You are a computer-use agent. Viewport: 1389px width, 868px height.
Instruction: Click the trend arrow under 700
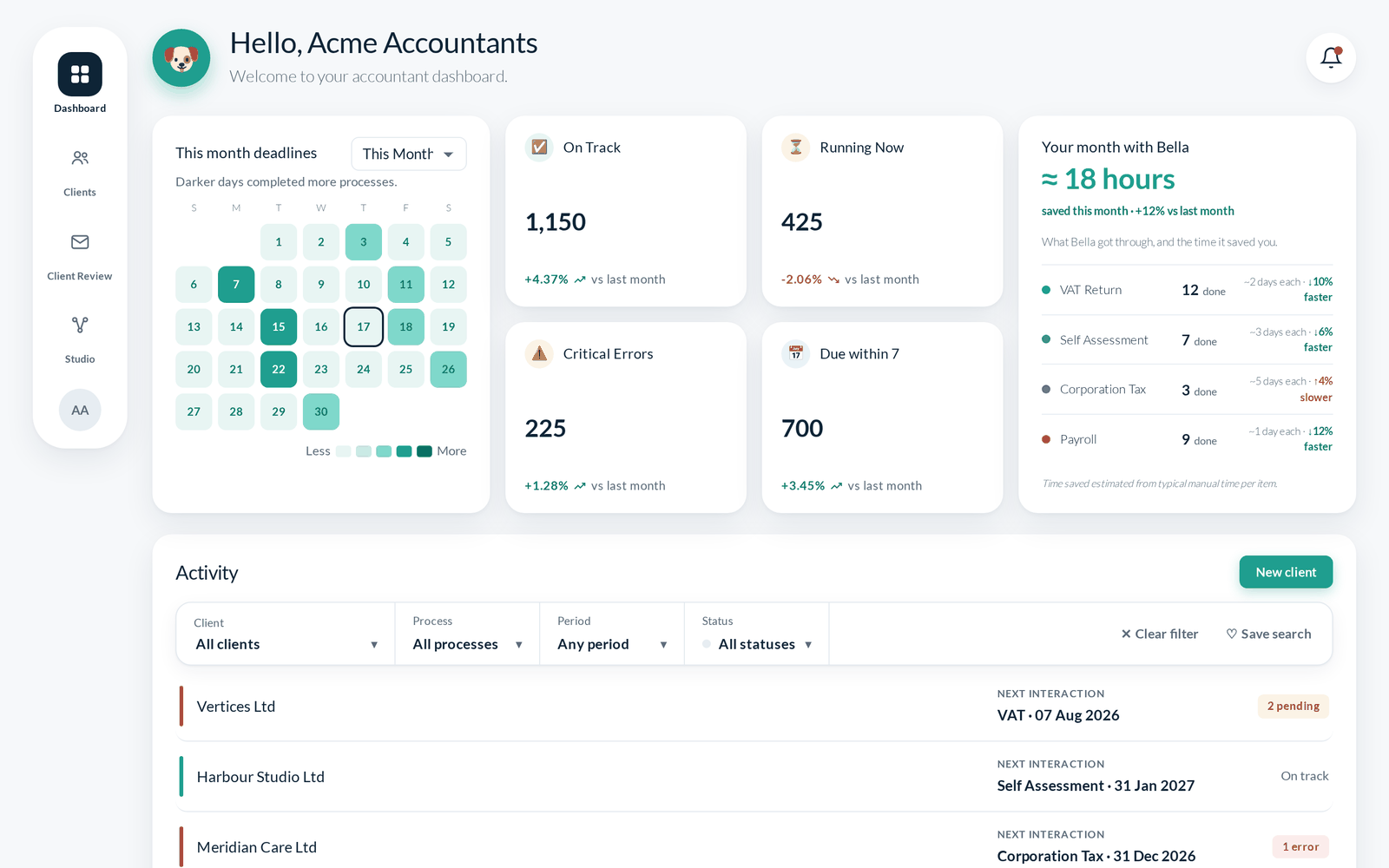837,486
